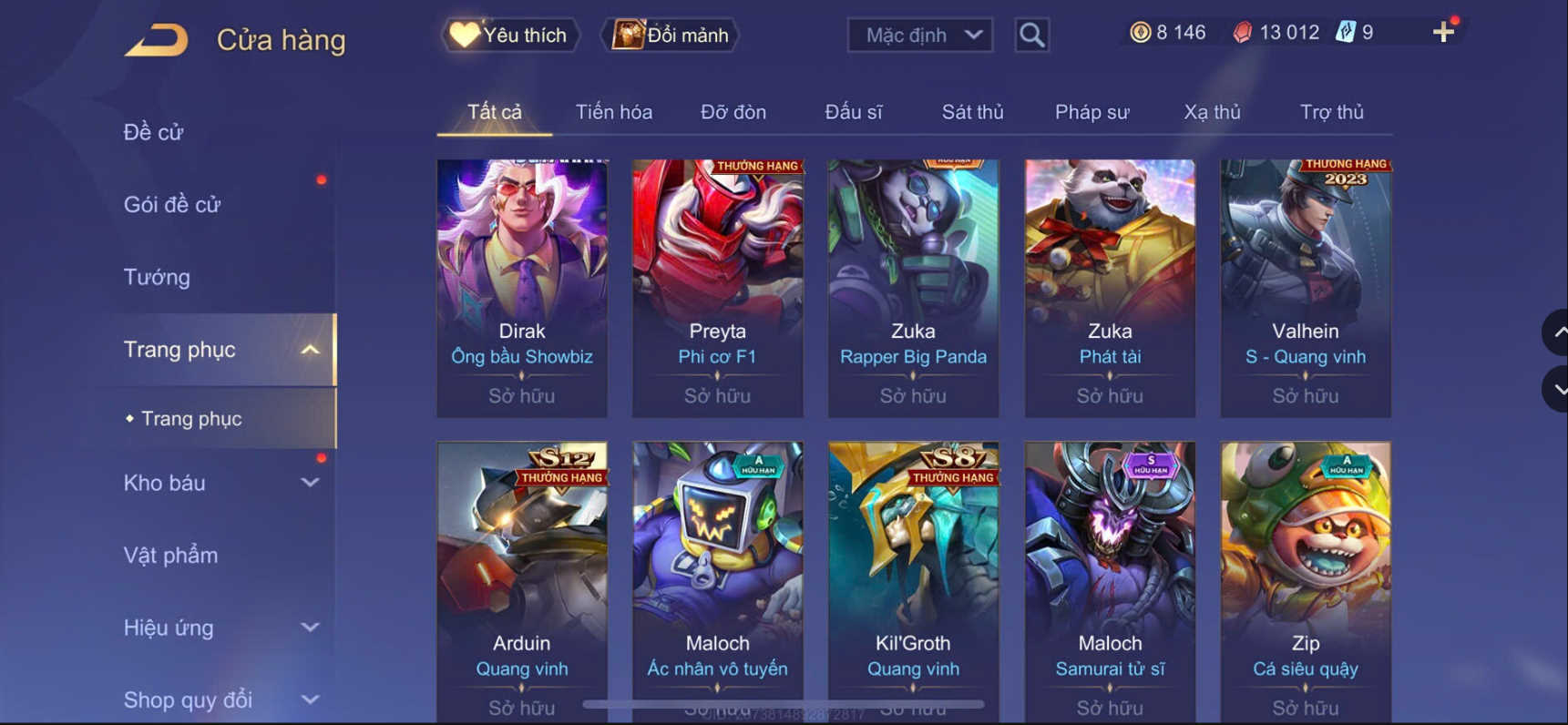This screenshot has height=725, width=1568.
Task: Open the Mặc định sort dropdown
Action: (920, 36)
